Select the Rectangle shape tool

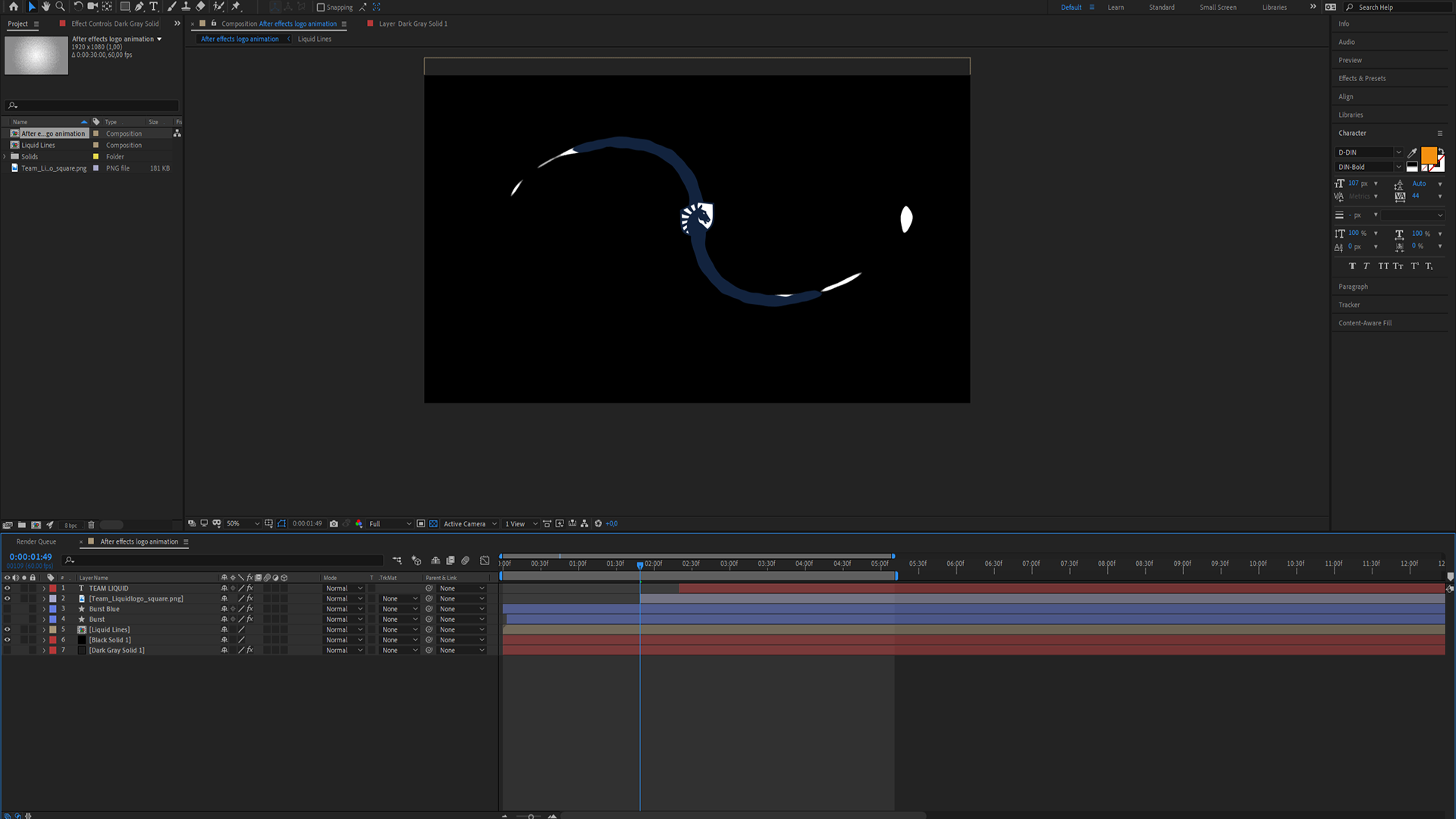click(x=125, y=6)
